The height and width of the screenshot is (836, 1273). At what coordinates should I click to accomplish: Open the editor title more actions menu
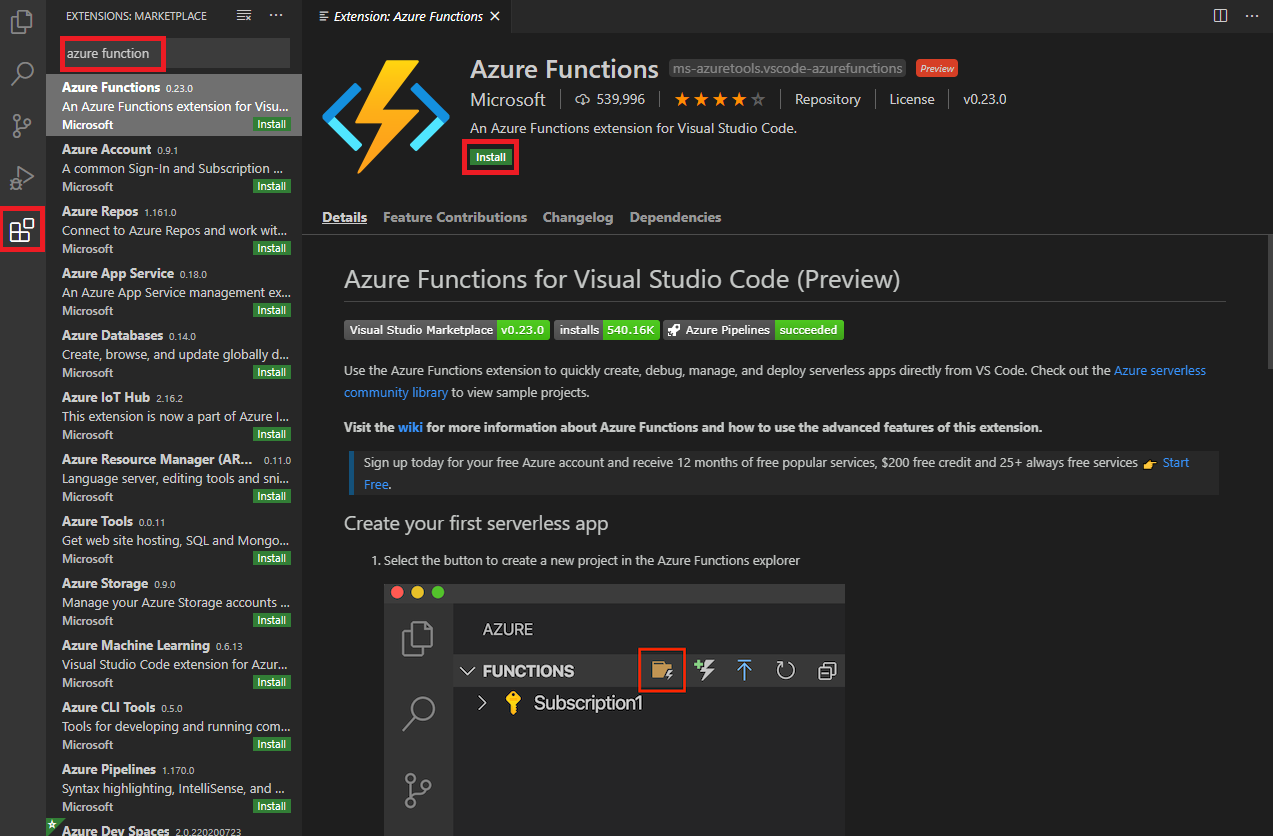tap(1252, 16)
